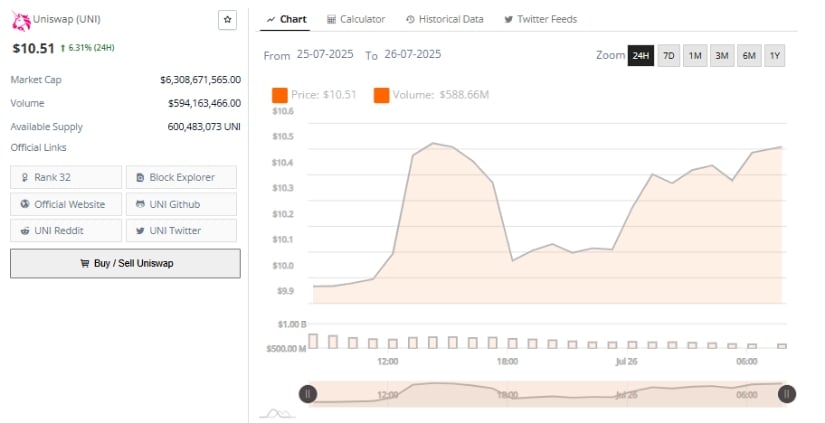825x423 pixels.
Task: Click the UNI Reddit icon
Action: (25, 230)
